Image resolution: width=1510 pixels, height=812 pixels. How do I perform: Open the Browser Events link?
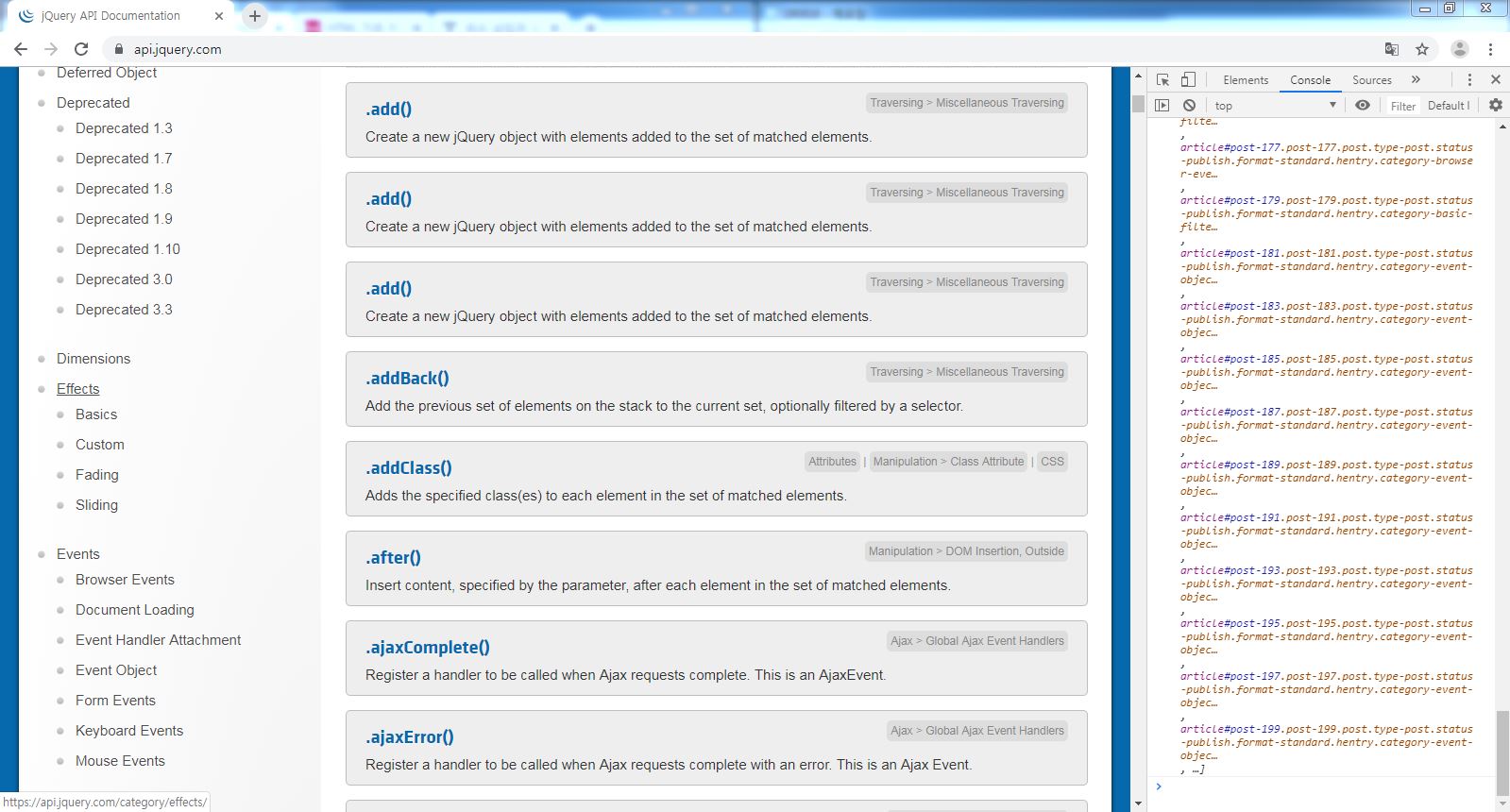[x=125, y=580]
